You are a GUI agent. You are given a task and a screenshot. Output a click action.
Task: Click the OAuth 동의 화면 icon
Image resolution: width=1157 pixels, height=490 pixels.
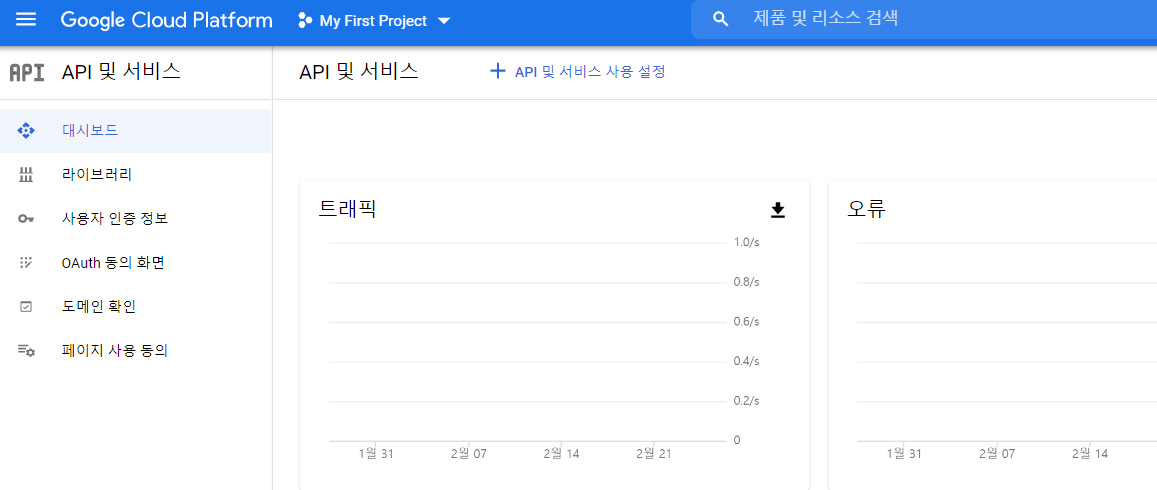(26, 263)
